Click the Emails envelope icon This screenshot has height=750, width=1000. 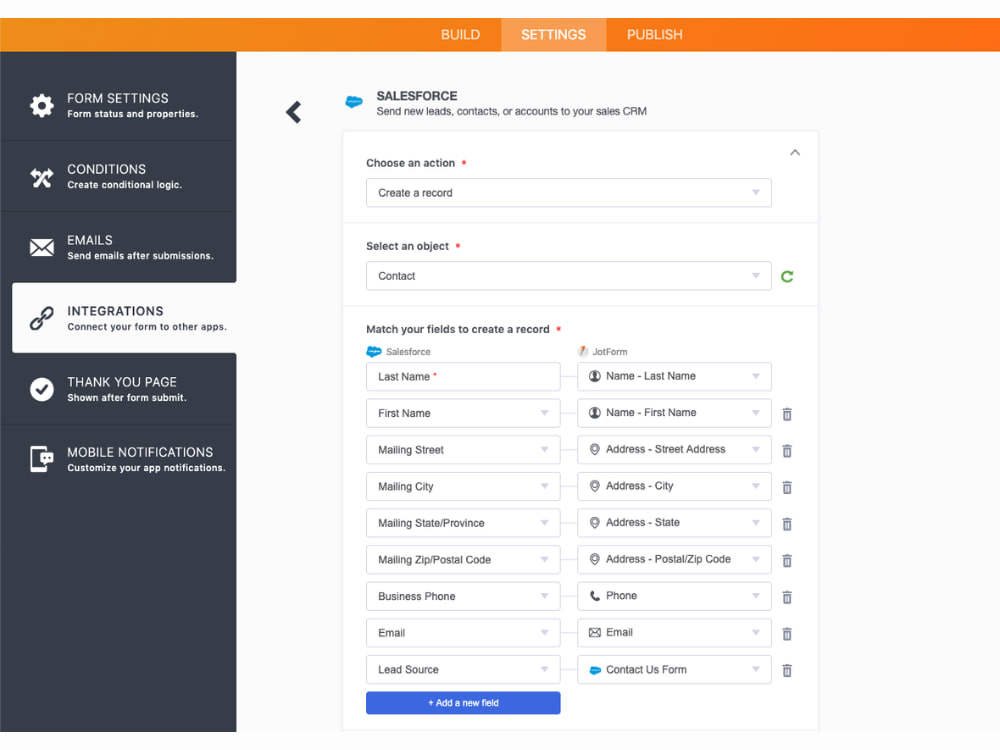(x=42, y=247)
